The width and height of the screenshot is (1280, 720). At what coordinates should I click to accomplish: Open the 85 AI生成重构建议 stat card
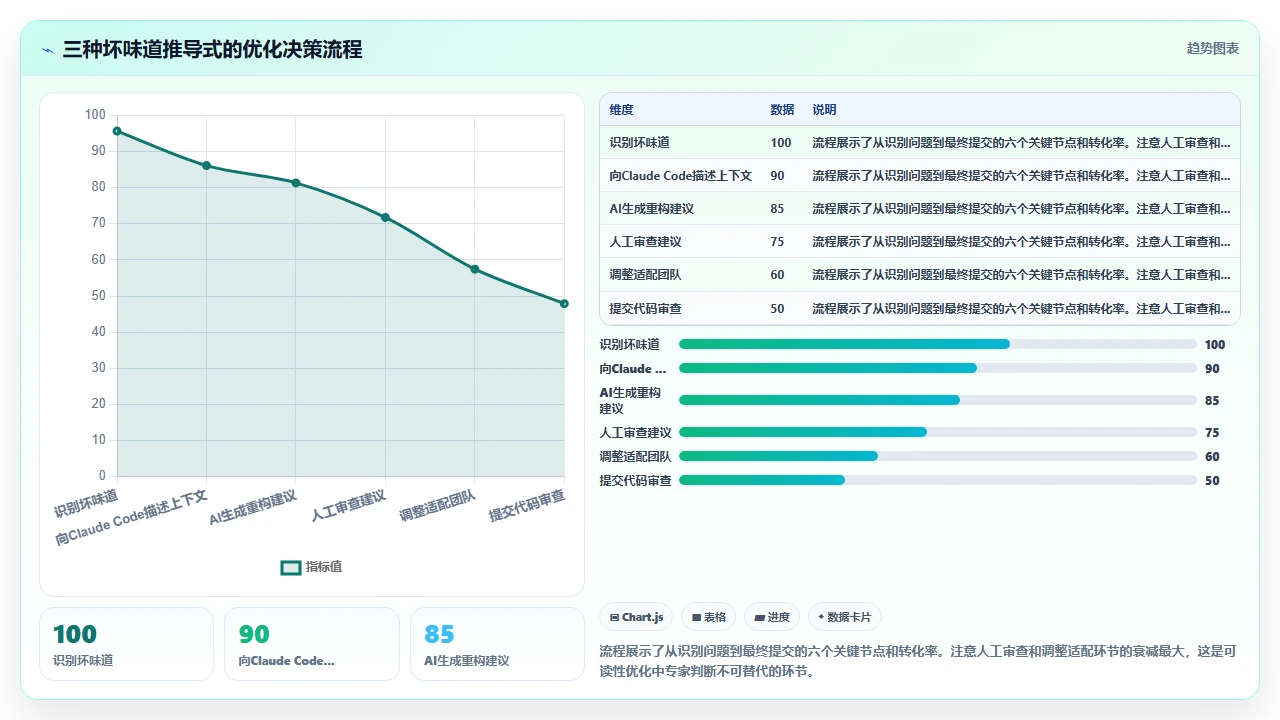pyautogui.click(x=497, y=644)
